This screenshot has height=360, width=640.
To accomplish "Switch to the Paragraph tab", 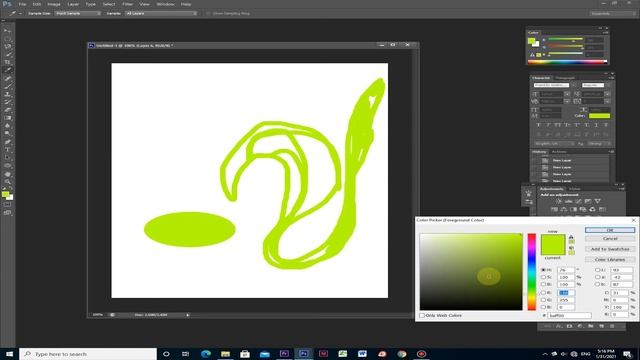I will 565,78.
